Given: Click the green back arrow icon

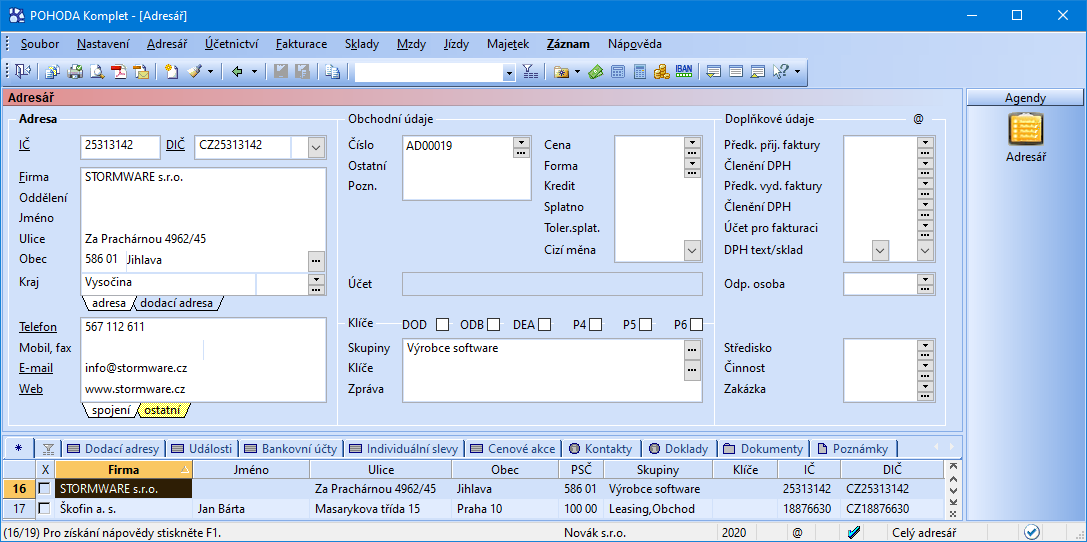Looking at the screenshot, I should pos(238,71).
